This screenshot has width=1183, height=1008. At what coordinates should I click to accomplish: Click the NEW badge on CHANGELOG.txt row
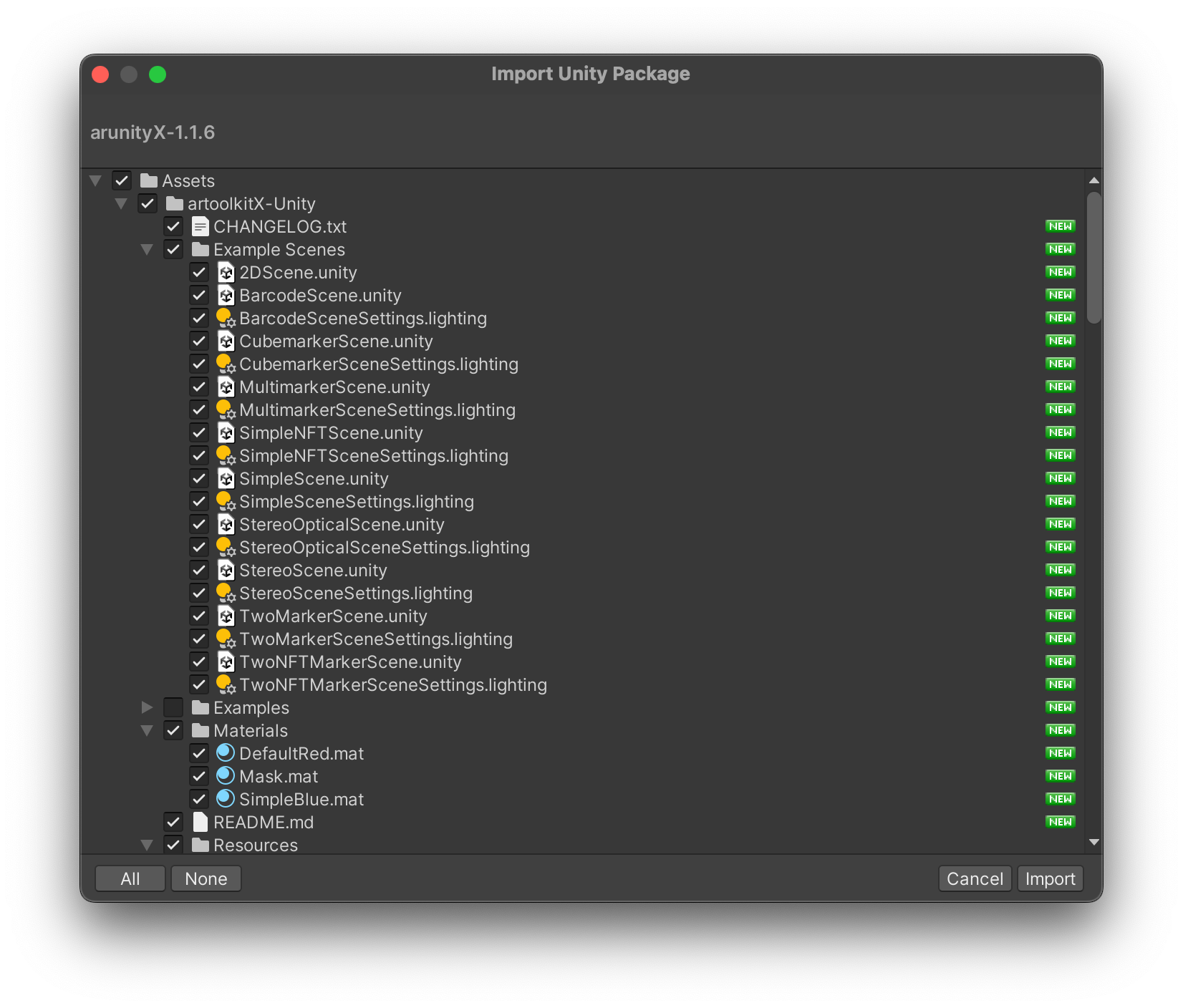(1060, 226)
